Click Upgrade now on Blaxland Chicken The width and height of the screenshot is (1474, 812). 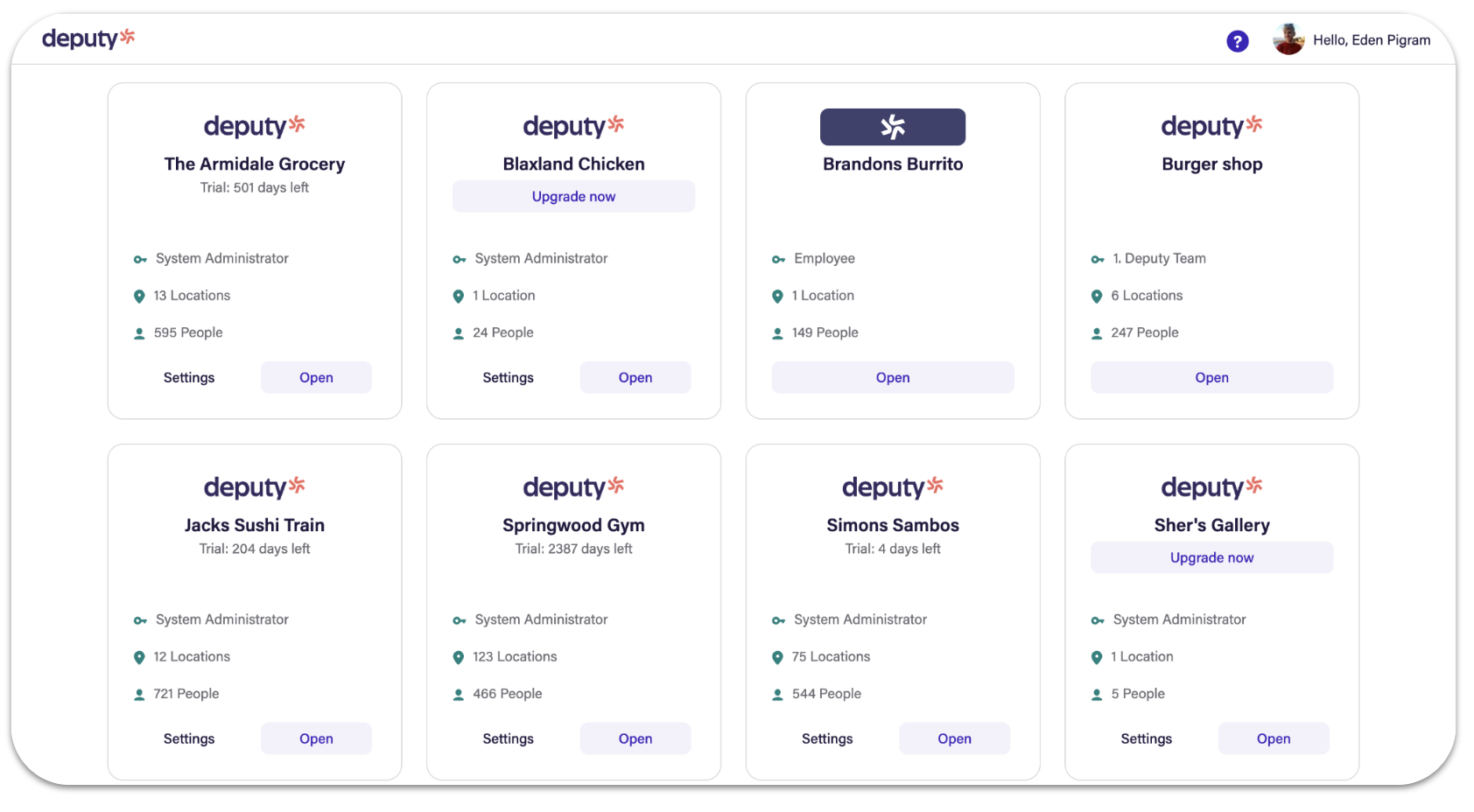(573, 196)
